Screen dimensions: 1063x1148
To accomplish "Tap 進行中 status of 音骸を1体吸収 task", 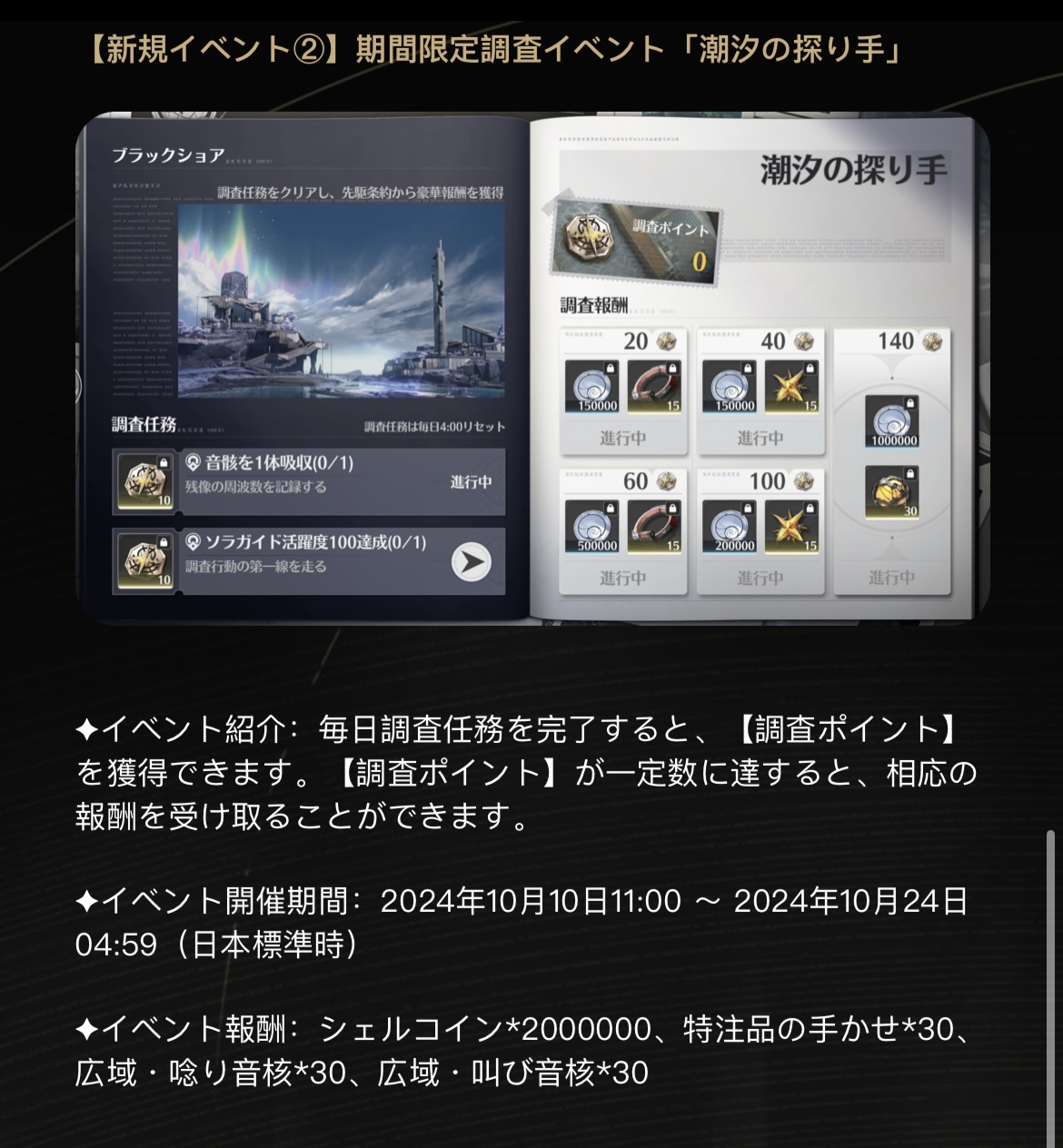I will pos(472,482).
